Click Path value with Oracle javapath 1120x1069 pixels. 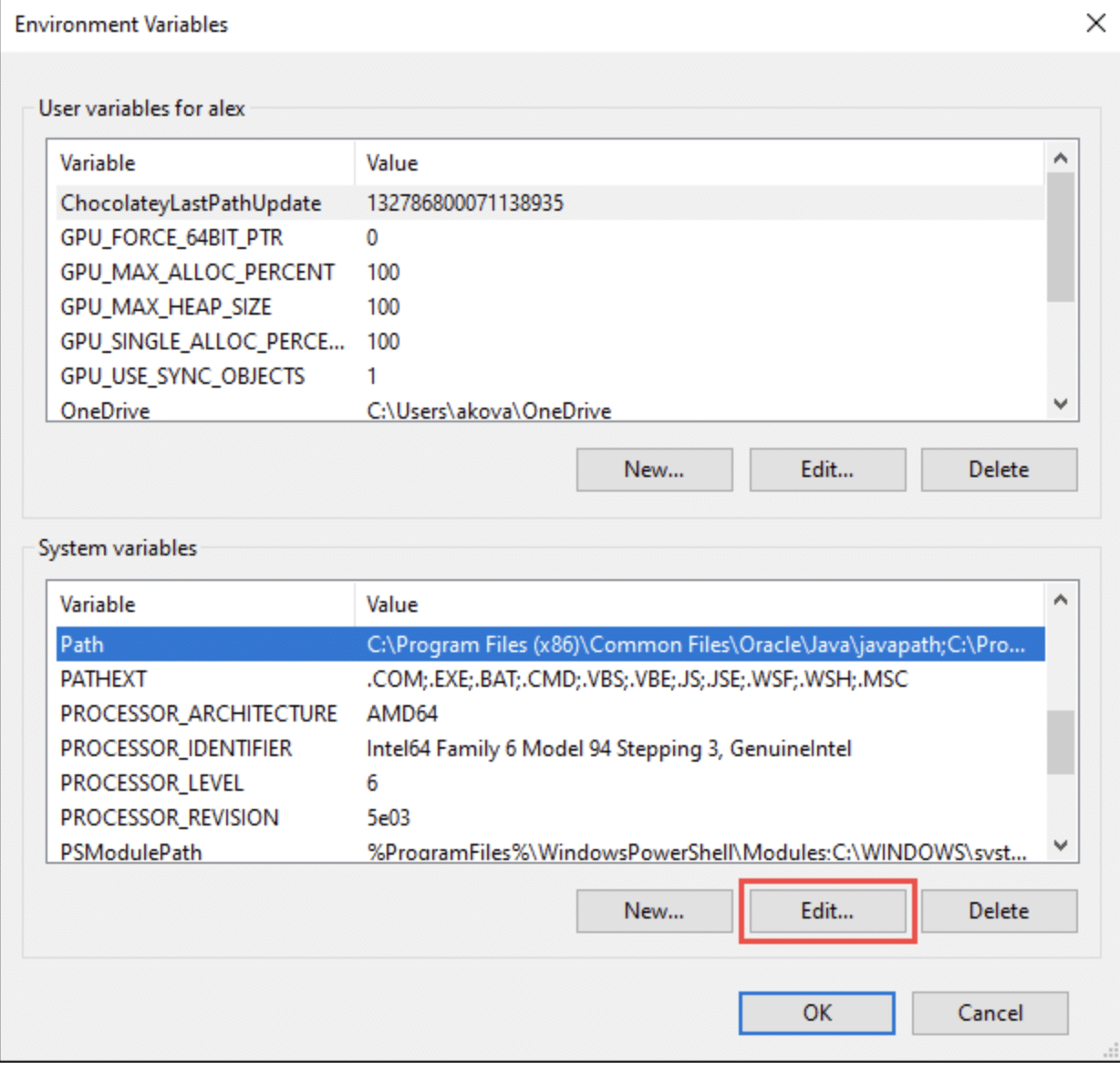pos(696,645)
